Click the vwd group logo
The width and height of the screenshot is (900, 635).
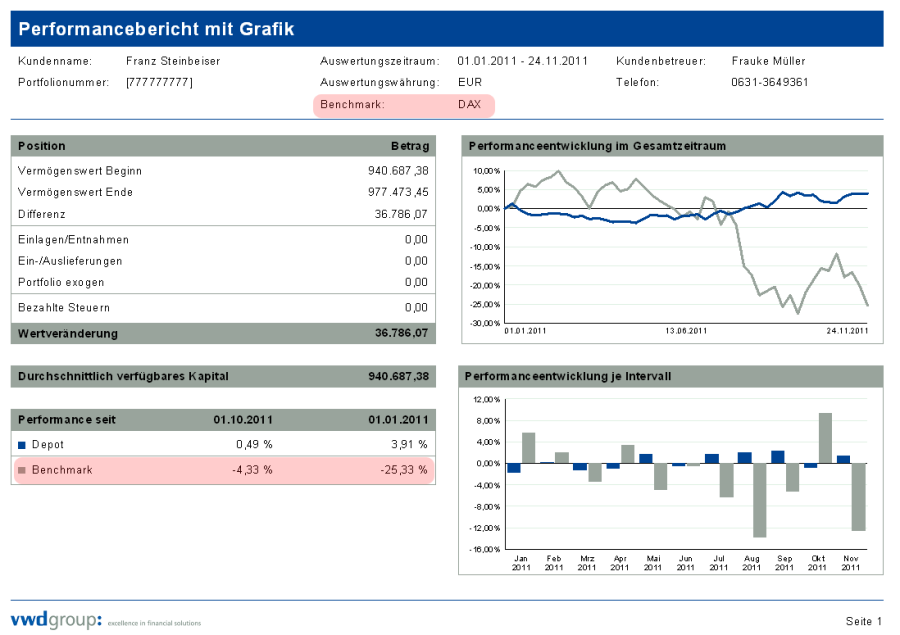coord(56,620)
